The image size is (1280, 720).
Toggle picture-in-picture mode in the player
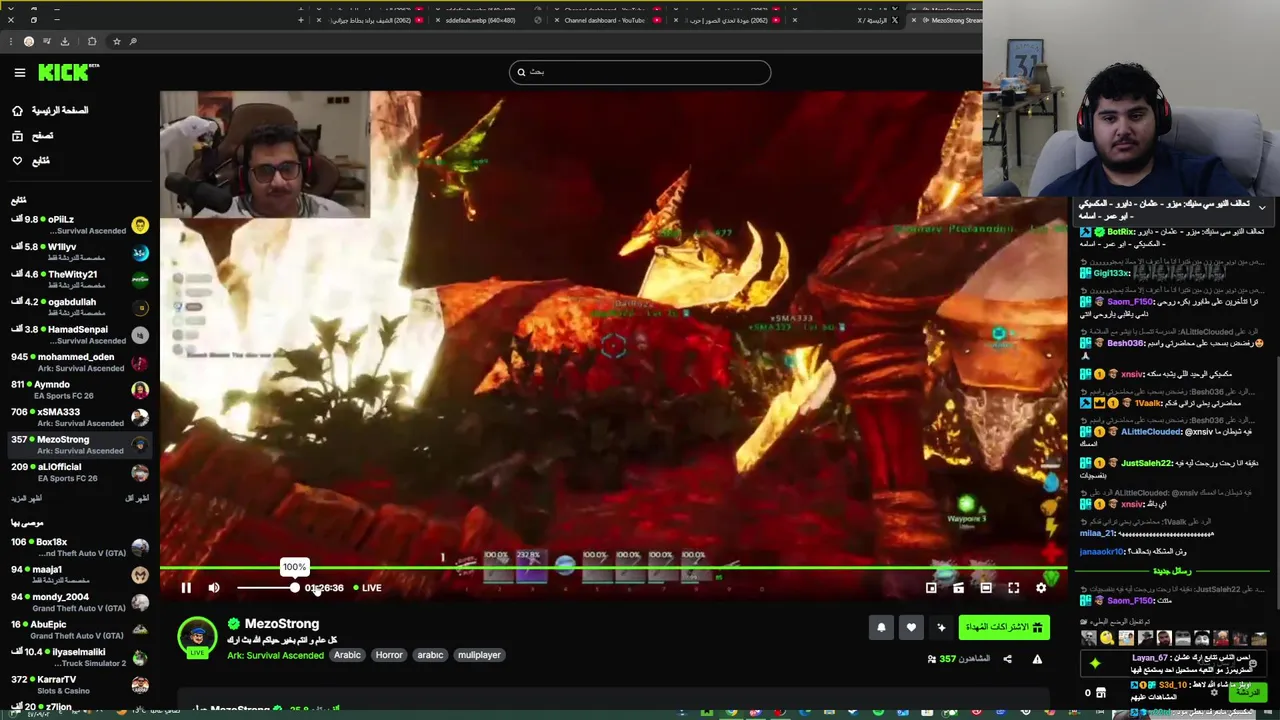point(931,588)
